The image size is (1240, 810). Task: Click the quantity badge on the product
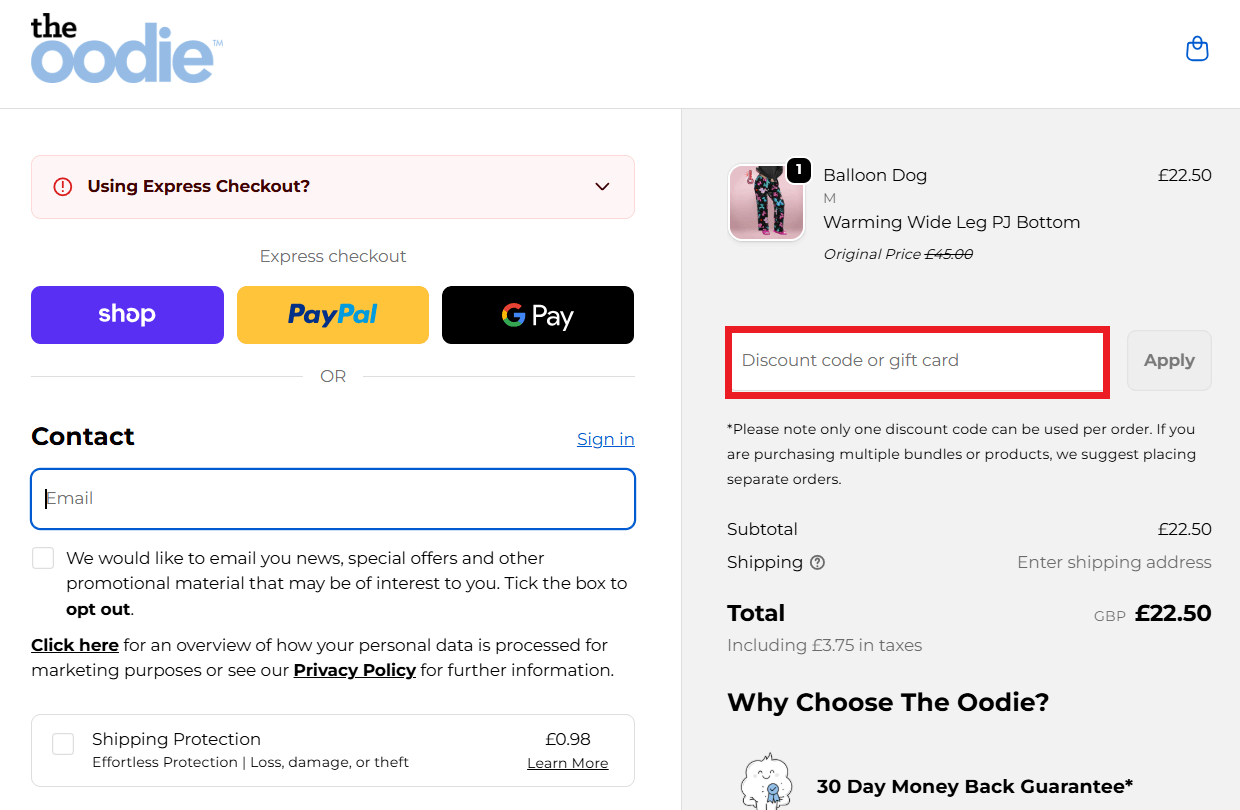click(798, 170)
